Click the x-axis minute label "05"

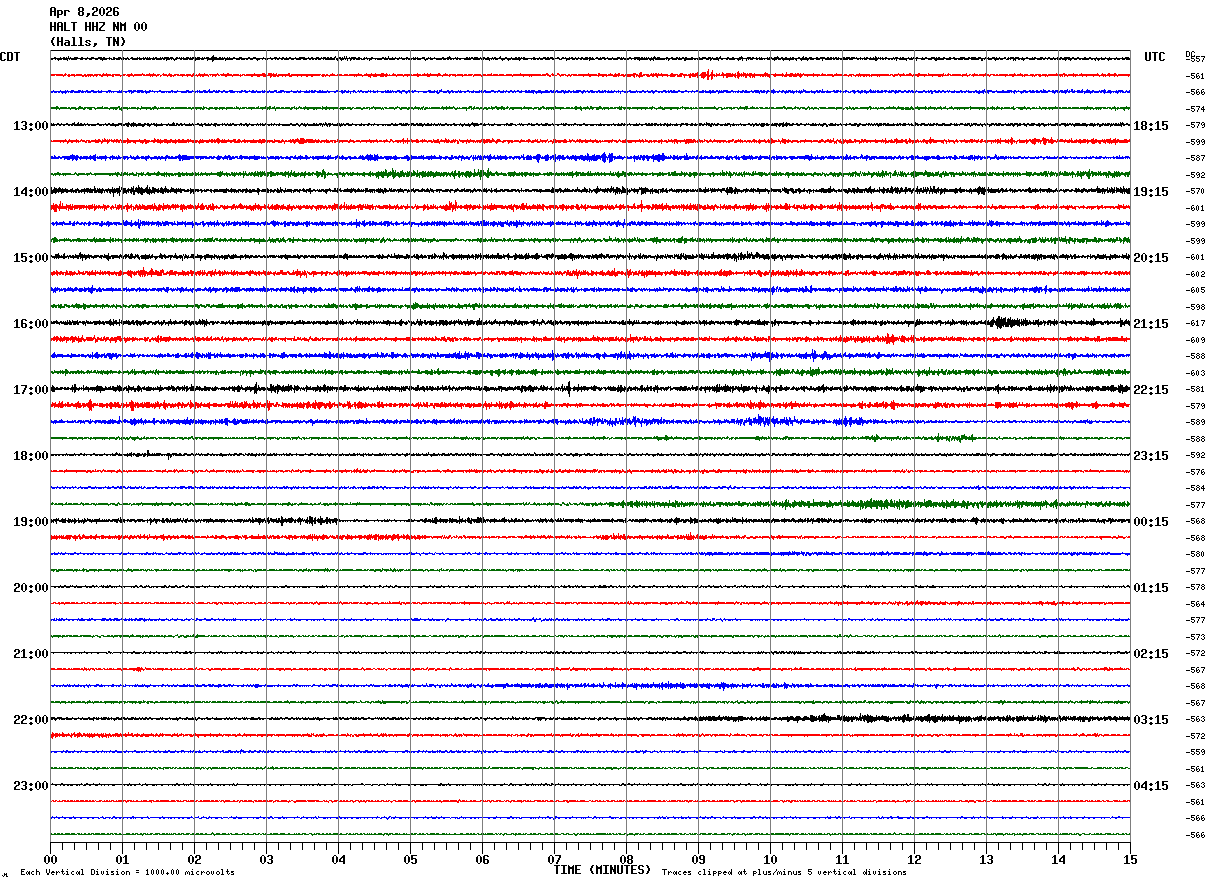pyautogui.click(x=410, y=859)
